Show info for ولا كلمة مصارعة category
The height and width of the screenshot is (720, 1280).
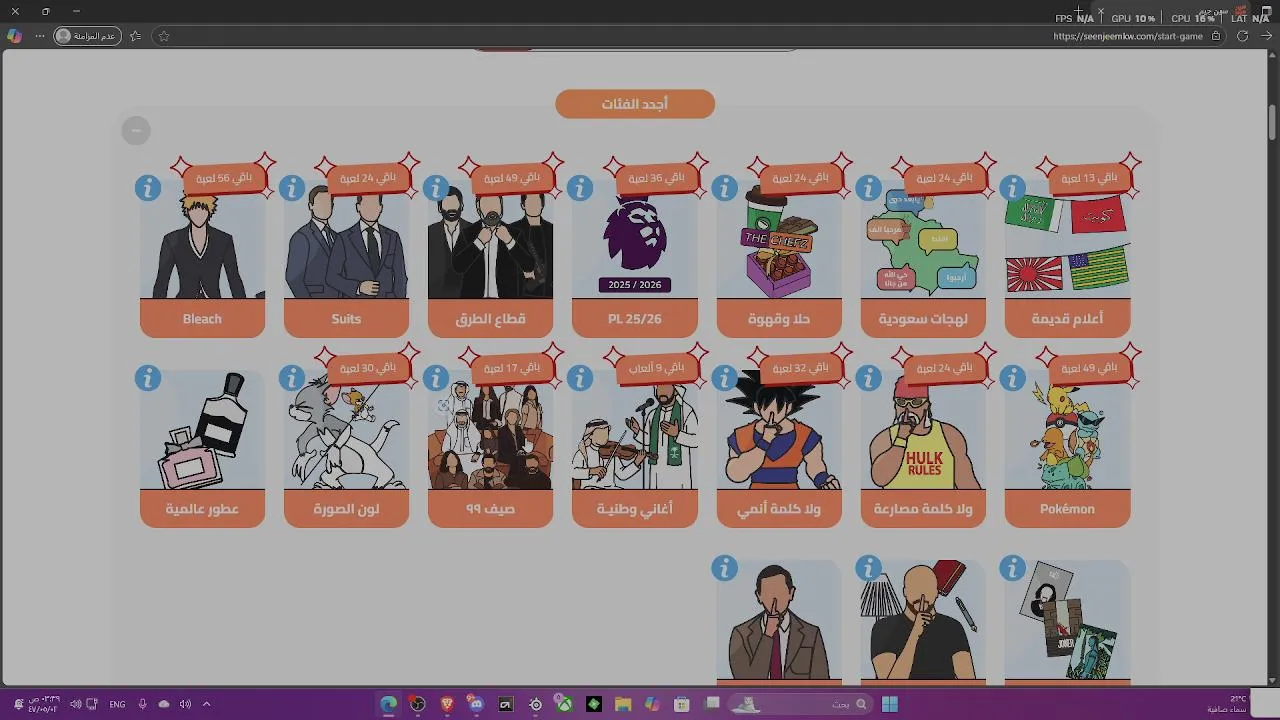click(x=868, y=378)
